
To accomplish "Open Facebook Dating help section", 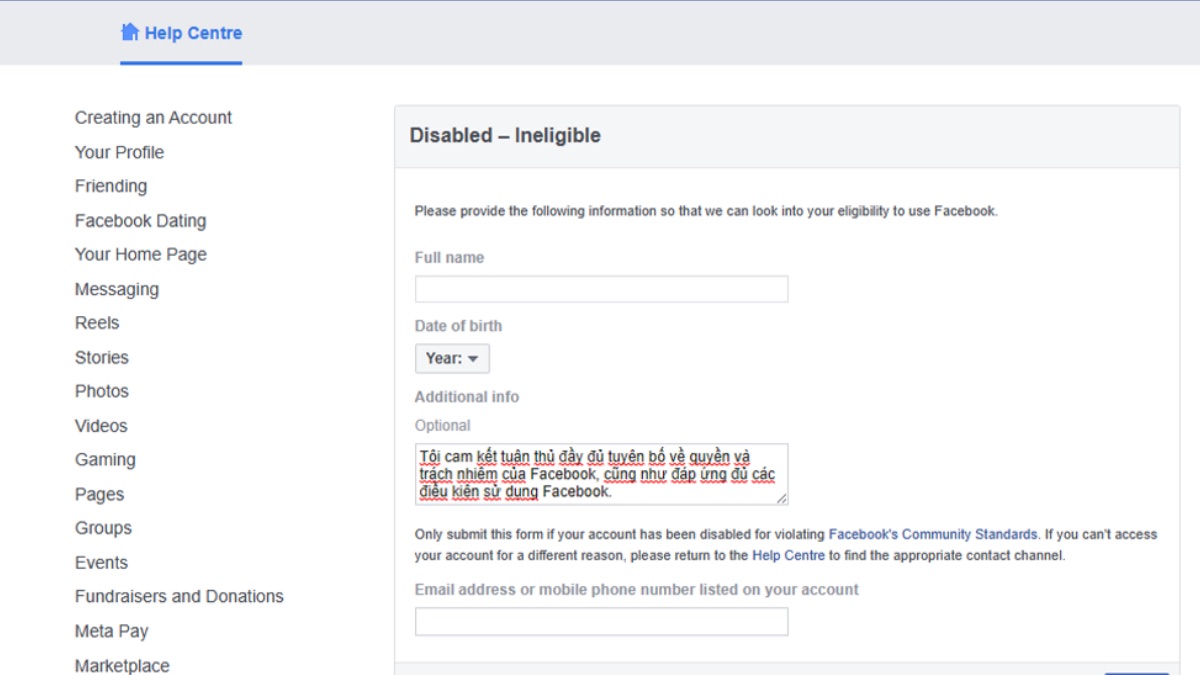I will click(x=140, y=221).
